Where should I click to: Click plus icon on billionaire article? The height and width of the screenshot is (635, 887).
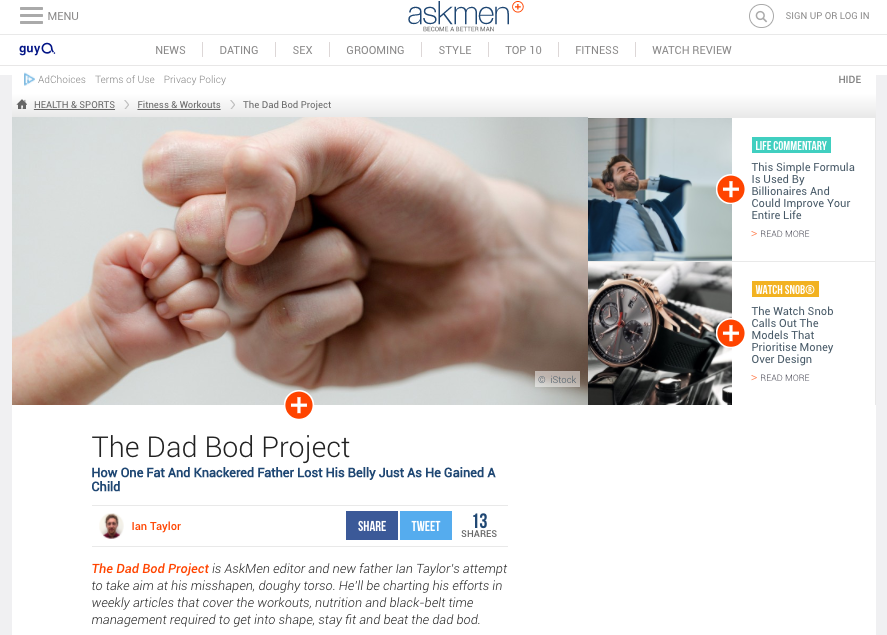click(730, 189)
